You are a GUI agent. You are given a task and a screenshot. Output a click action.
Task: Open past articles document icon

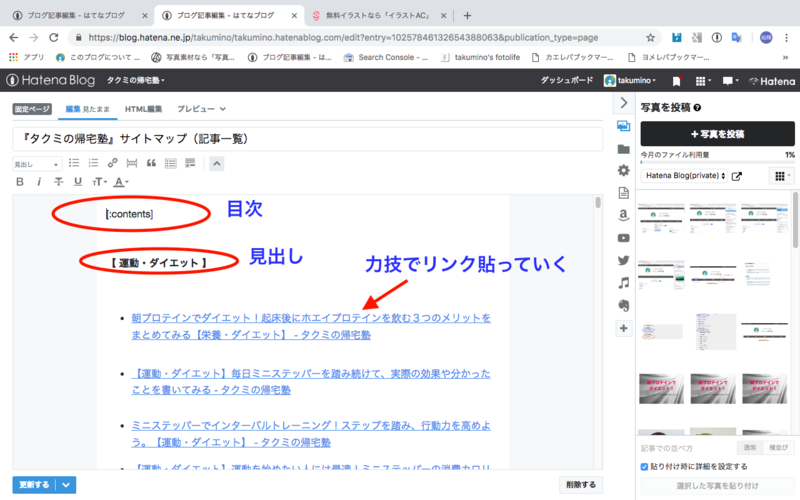click(x=623, y=193)
